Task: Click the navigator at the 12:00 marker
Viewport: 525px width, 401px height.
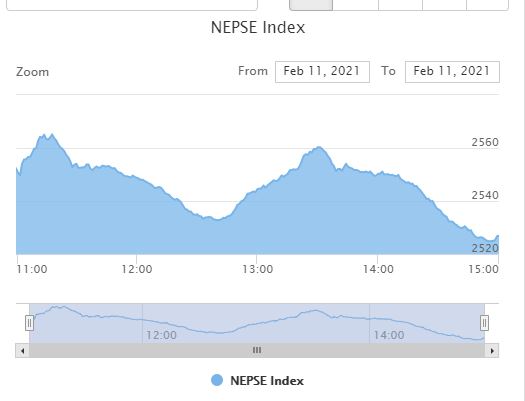Action: click(143, 323)
